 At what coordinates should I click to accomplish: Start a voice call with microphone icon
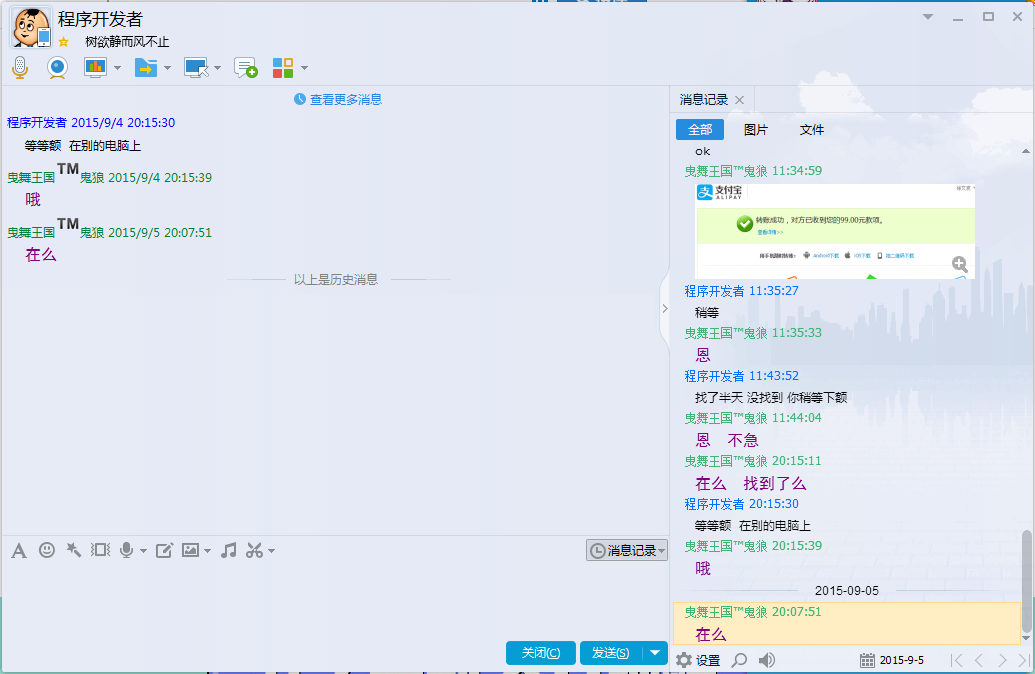(20, 67)
